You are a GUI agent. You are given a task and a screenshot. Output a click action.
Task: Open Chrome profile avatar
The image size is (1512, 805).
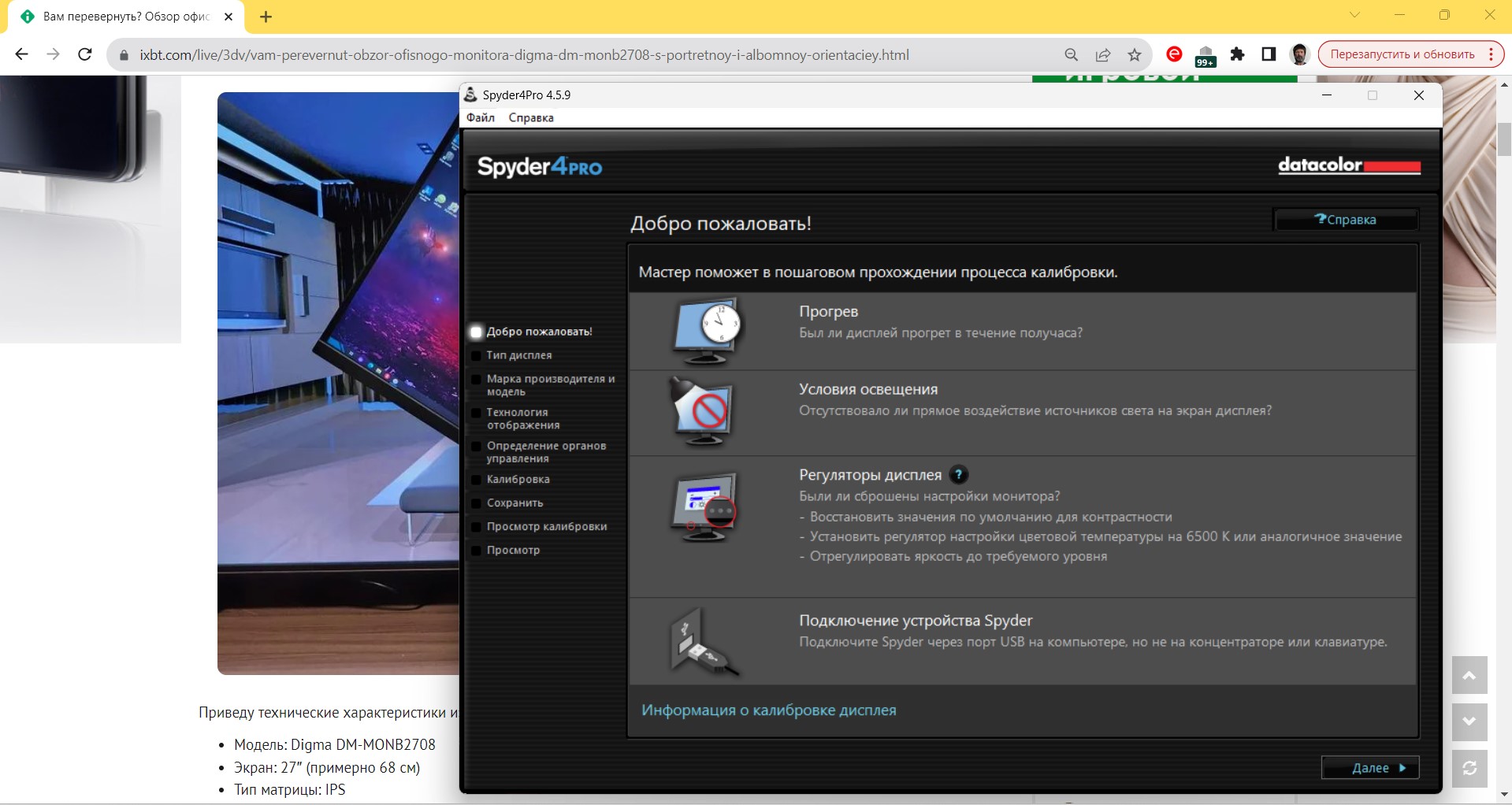click(1300, 54)
